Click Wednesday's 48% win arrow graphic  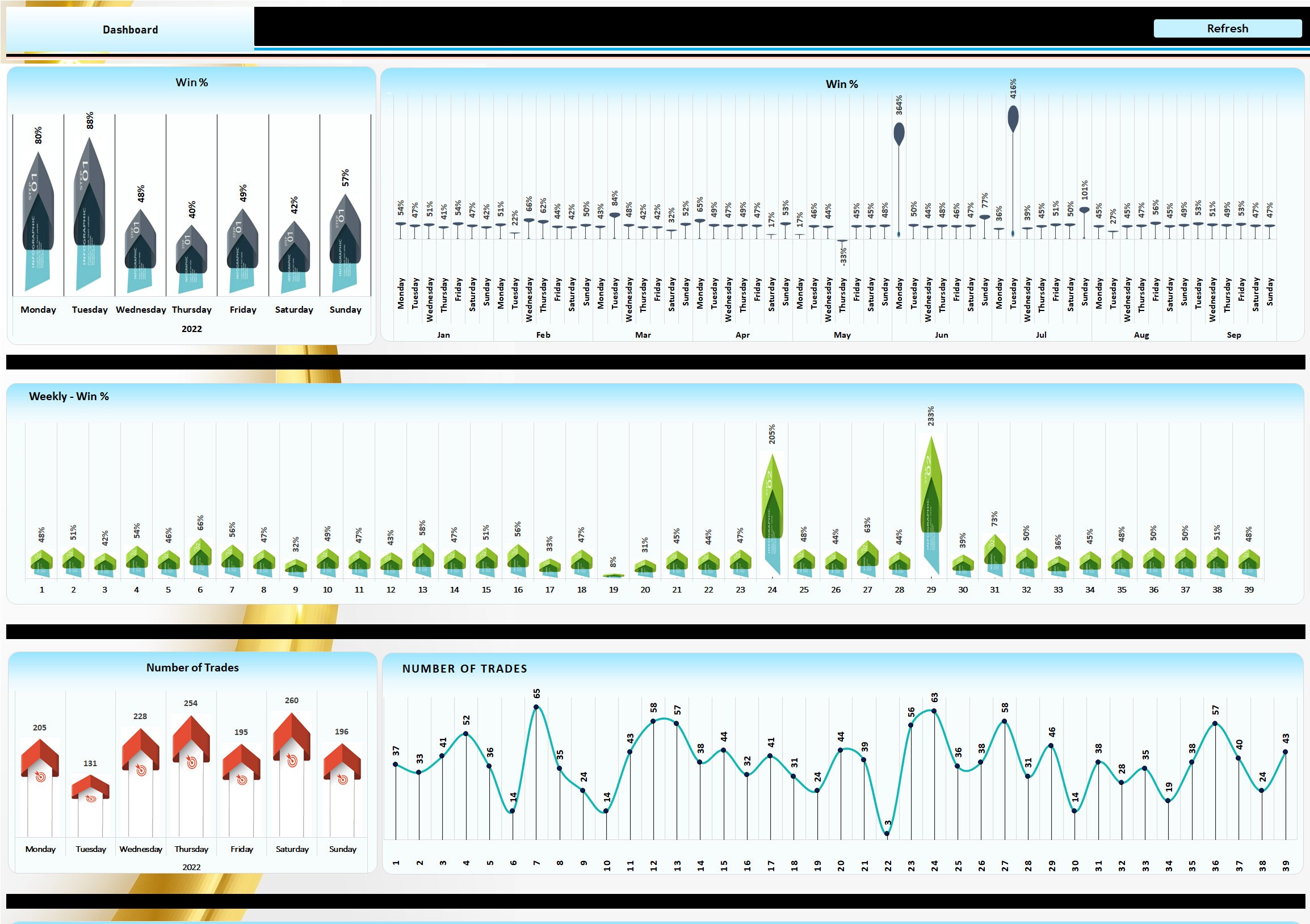pyautogui.click(x=140, y=251)
